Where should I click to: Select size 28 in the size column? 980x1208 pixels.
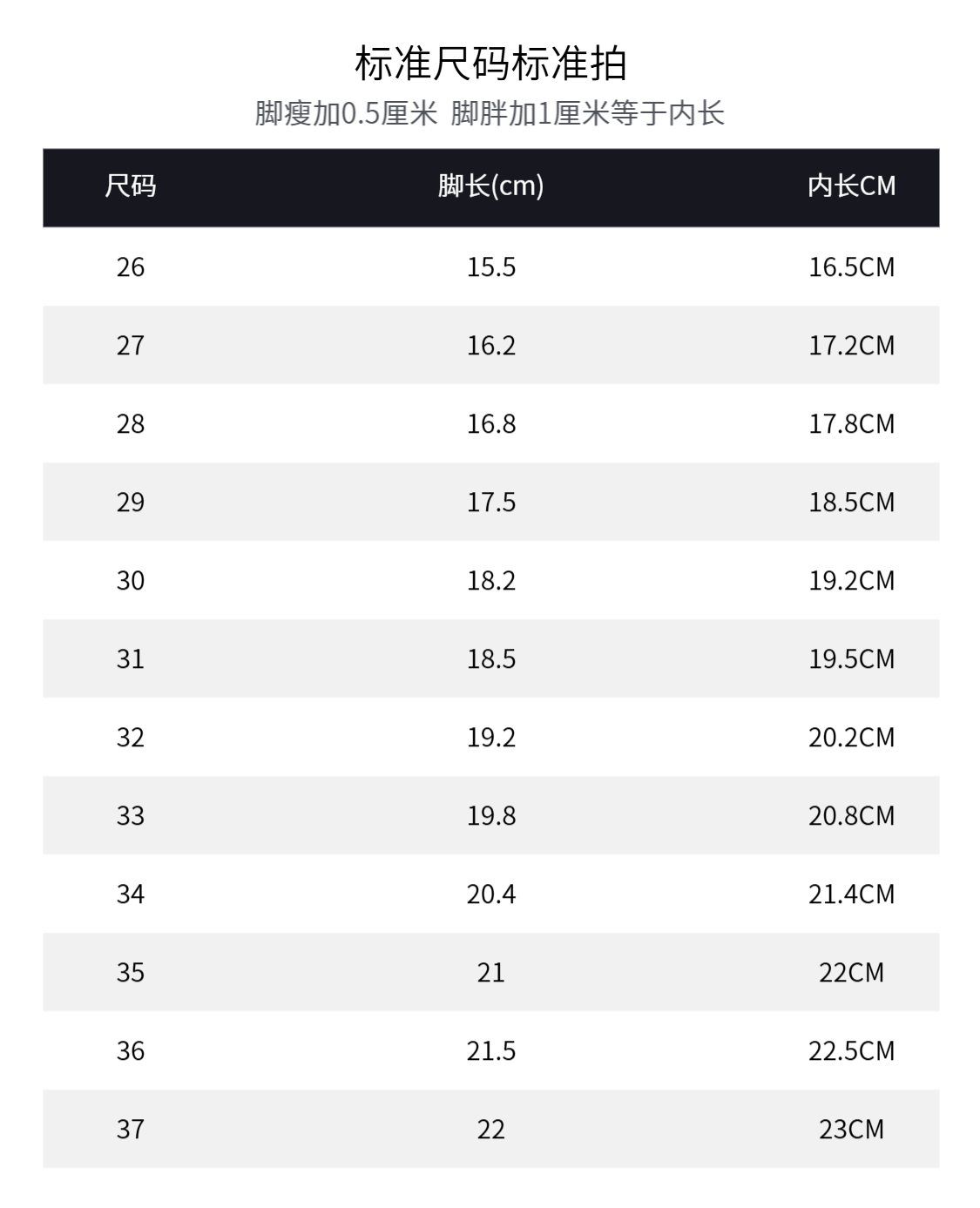(x=131, y=423)
